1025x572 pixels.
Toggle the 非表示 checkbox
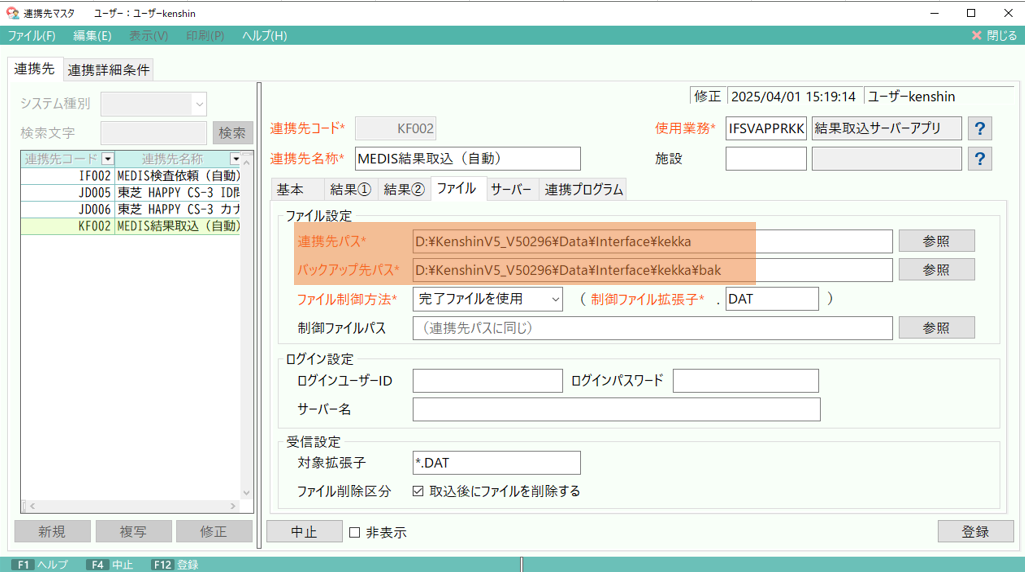click(355, 532)
